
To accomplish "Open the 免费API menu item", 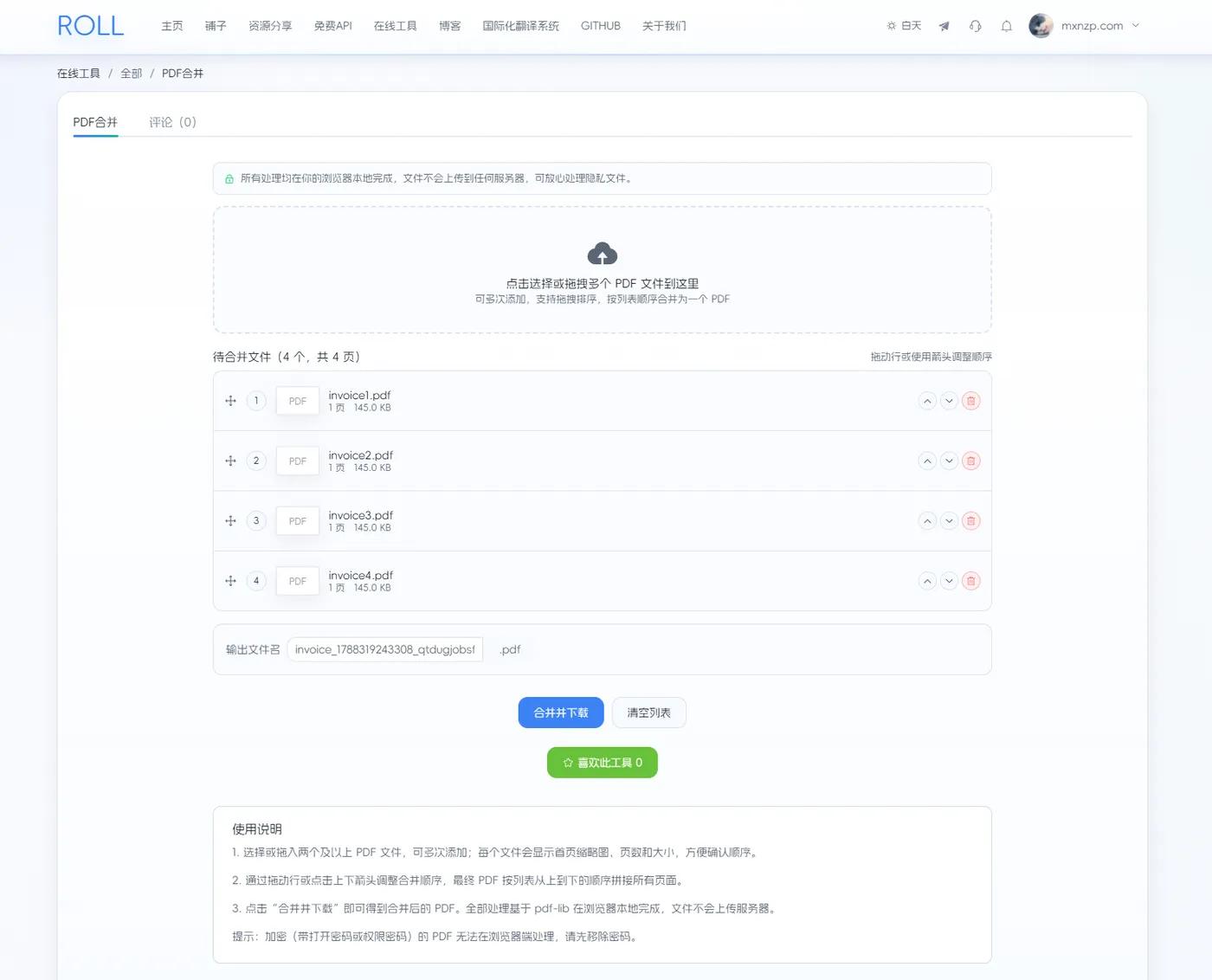I will [332, 26].
